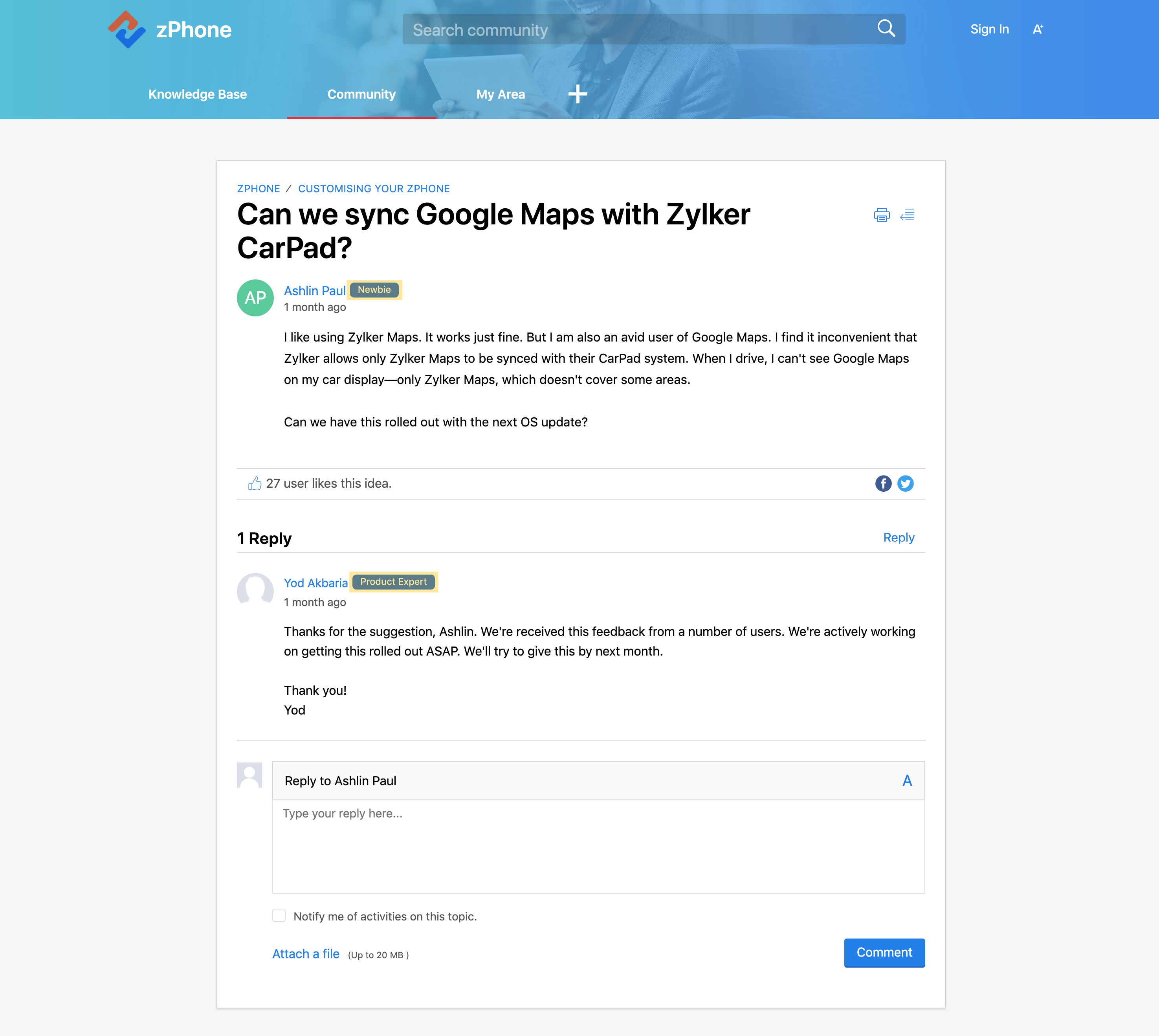Enable notify me of activities checkbox

[279, 915]
